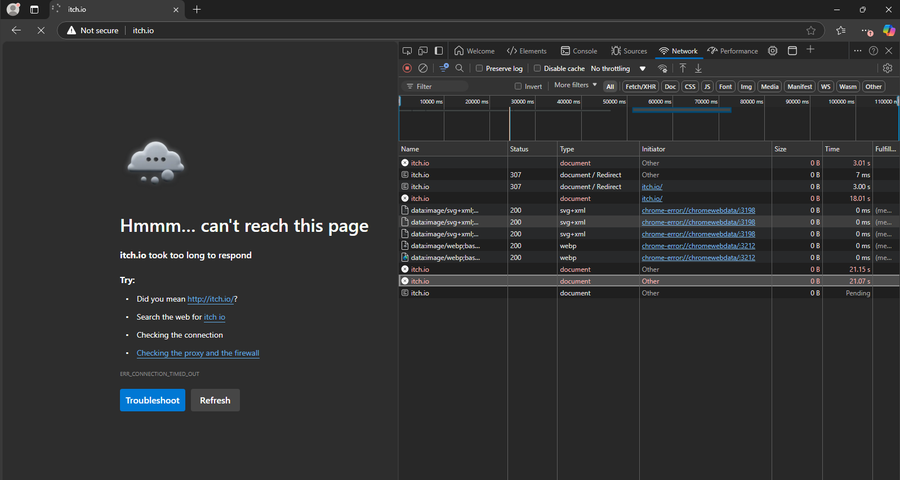The width and height of the screenshot is (900, 480).
Task: Enable the Disable cache checkbox
Action: [537, 68]
